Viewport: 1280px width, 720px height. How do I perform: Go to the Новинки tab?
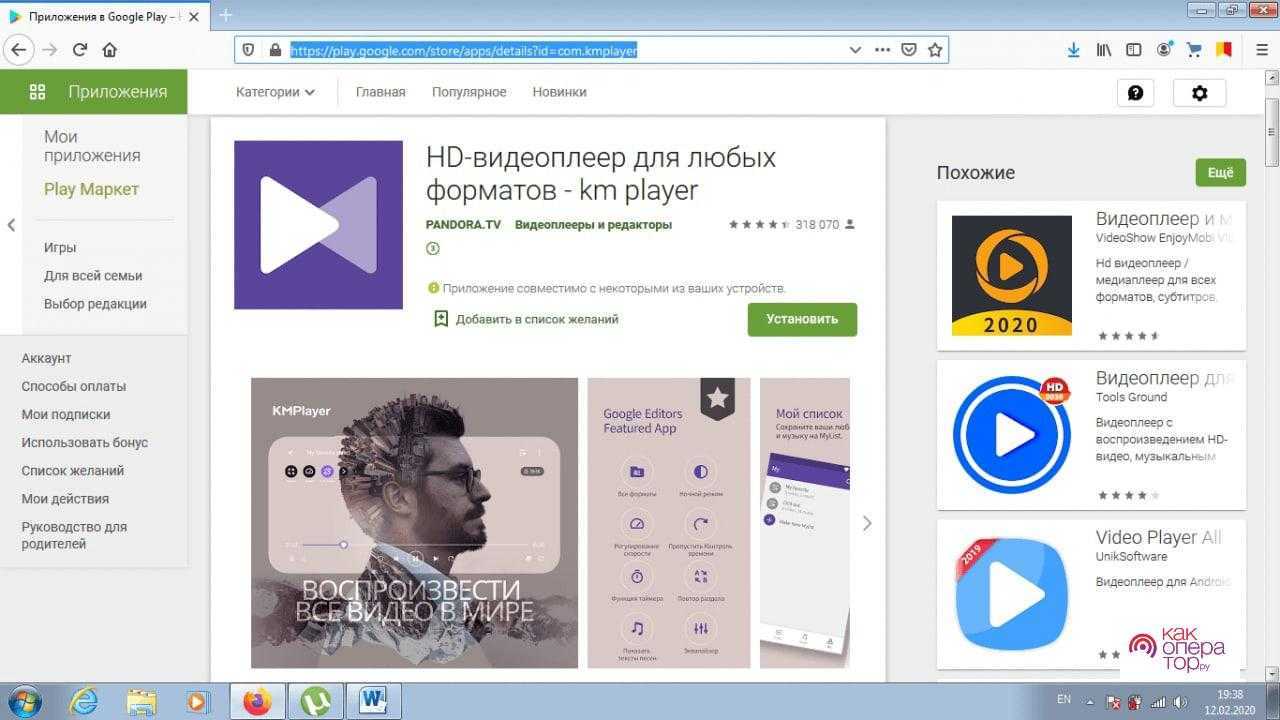[x=559, y=92]
